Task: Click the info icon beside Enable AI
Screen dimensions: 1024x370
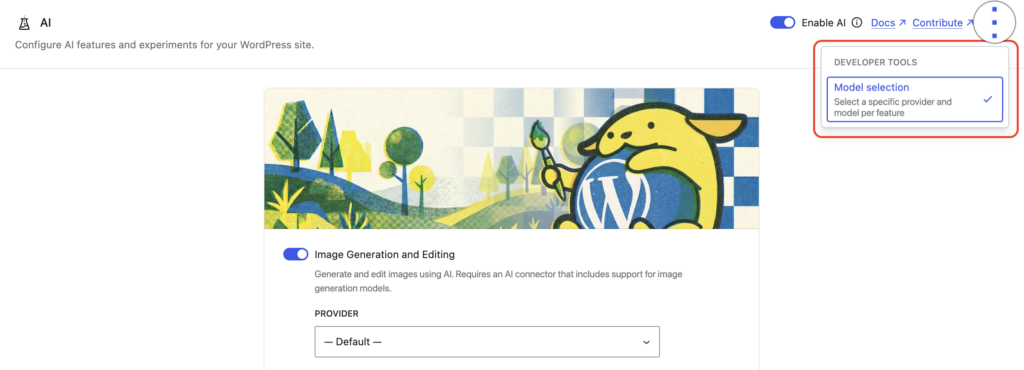Action: (x=857, y=23)
